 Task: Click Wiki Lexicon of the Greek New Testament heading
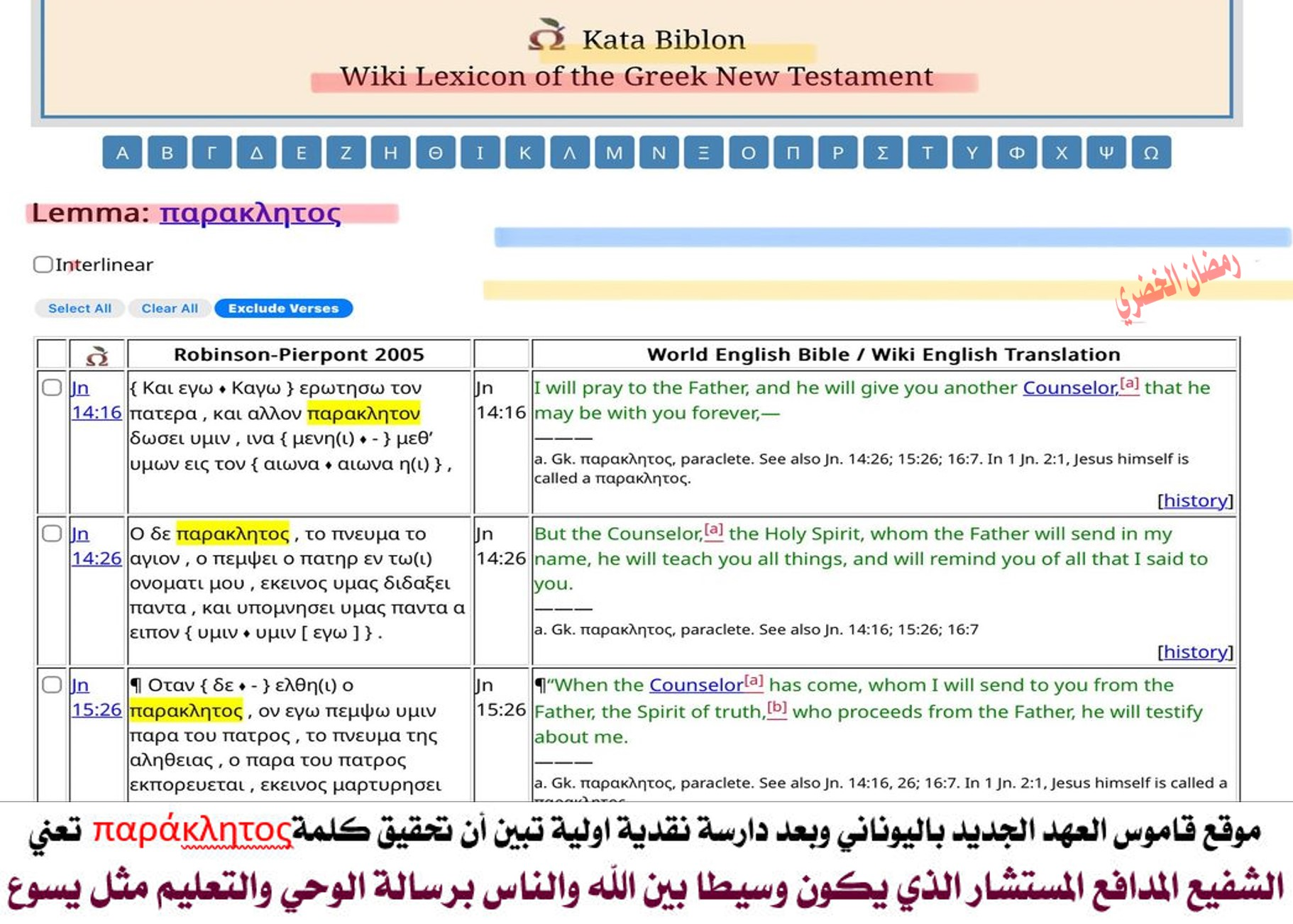(x=637, y=76)
